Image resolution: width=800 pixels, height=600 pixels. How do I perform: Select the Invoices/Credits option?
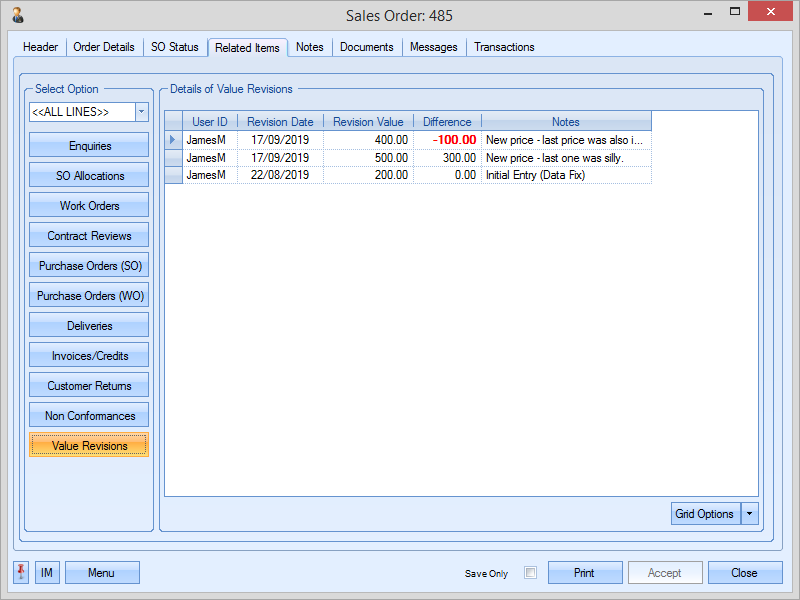click(89, 356)
